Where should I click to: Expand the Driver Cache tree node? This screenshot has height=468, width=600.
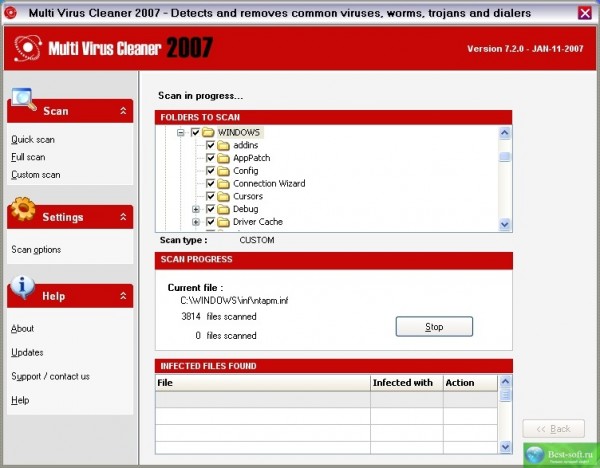(196, 222)
